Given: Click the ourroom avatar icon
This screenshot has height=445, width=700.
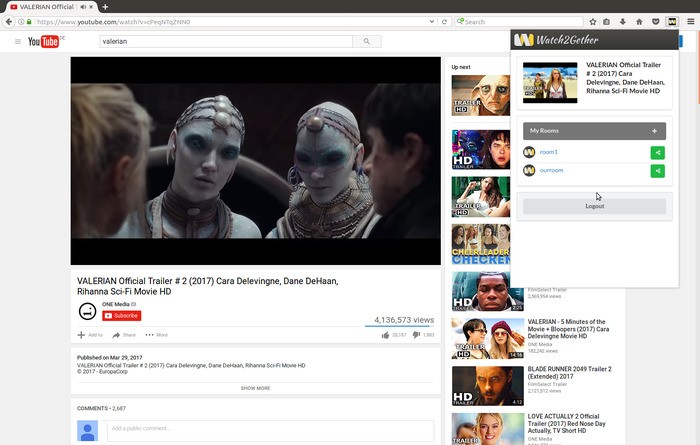Looking at the screenshot, I should click(529, 171).
